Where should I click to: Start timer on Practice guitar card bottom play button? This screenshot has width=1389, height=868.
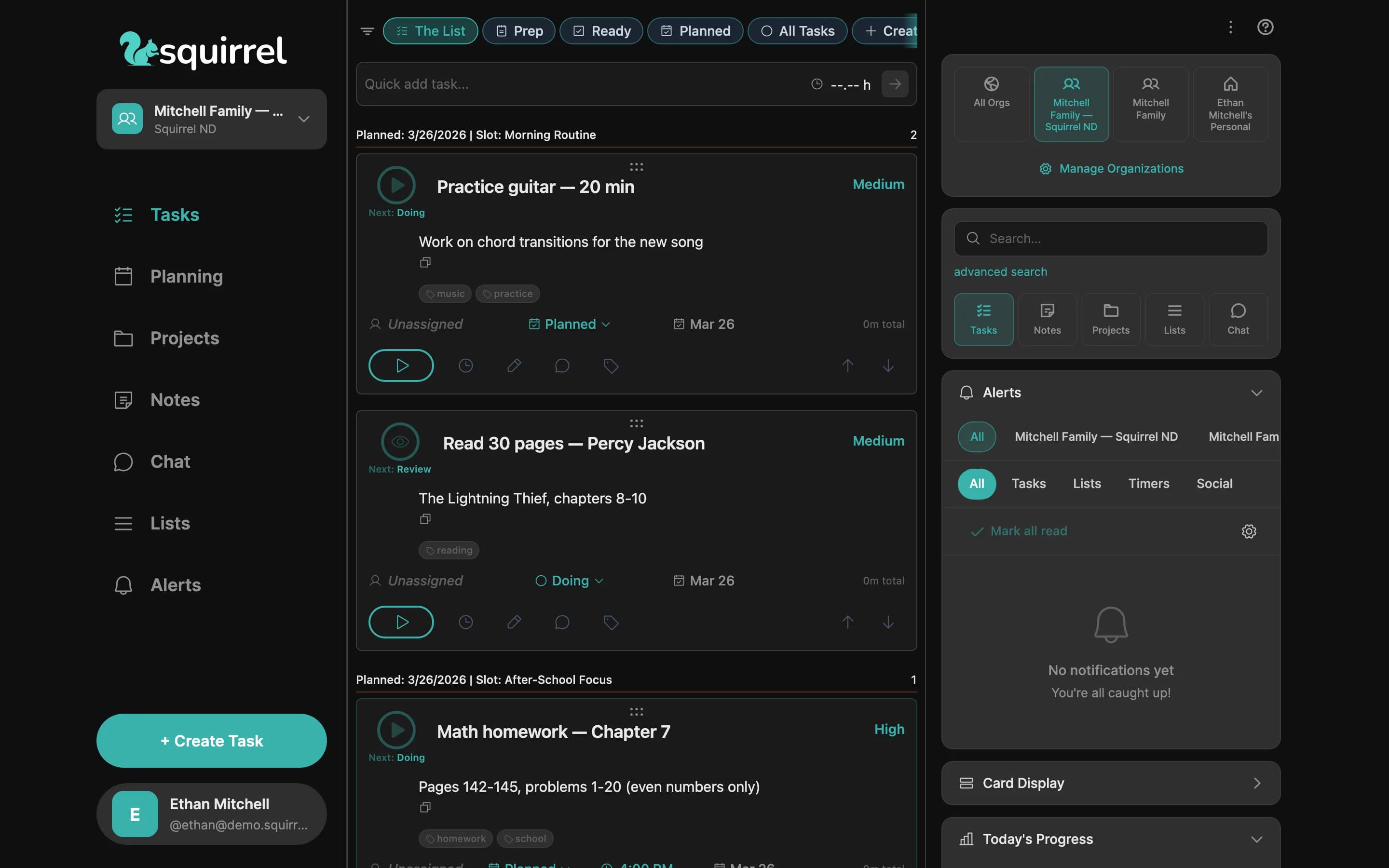pos(401,366)
